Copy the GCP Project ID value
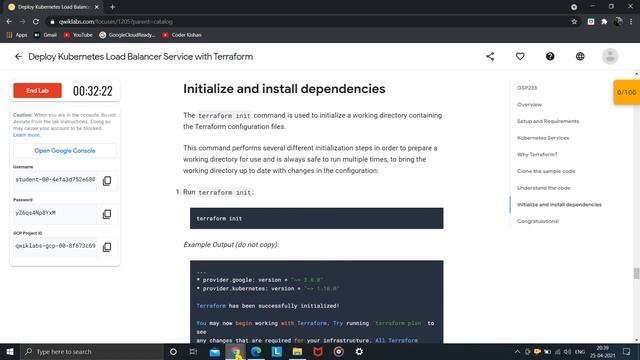Image resolution: width=640 pixels, height=360 pixels. 107,247
